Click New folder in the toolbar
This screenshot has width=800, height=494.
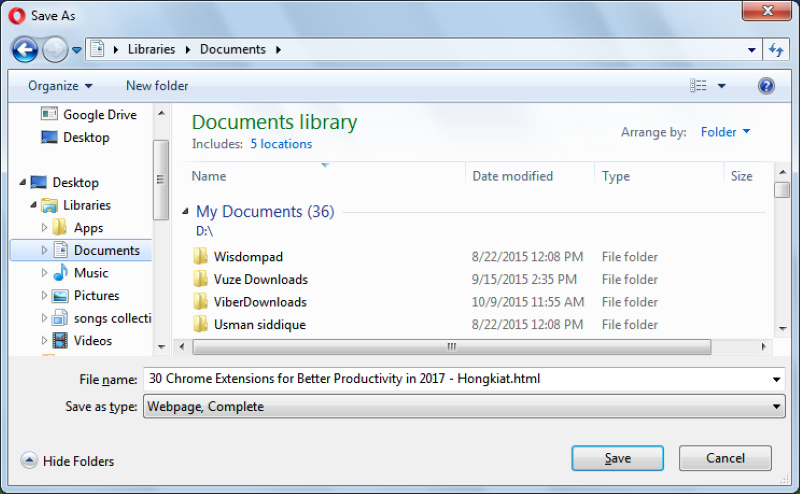pyautogui.click(x=157, y=86)
